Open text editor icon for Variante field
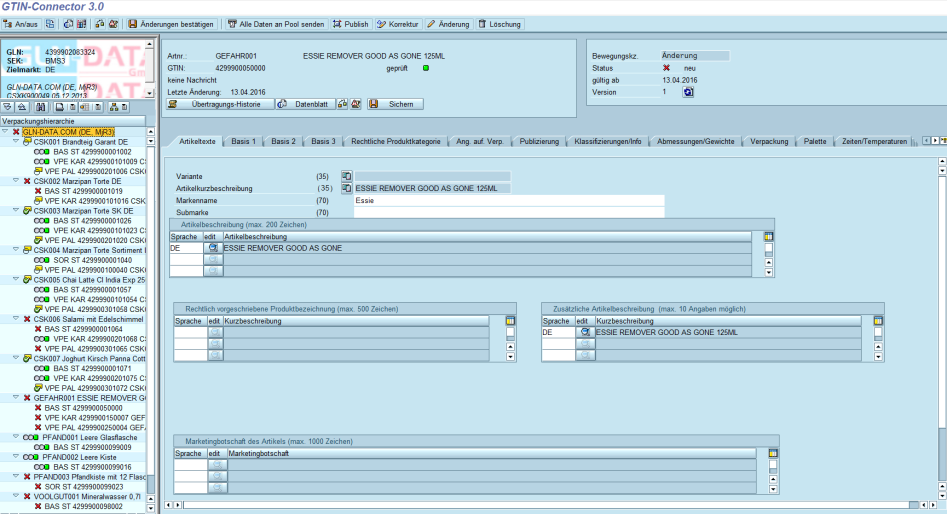Screen dimensions: 947x514 click(x=347, y=176)
